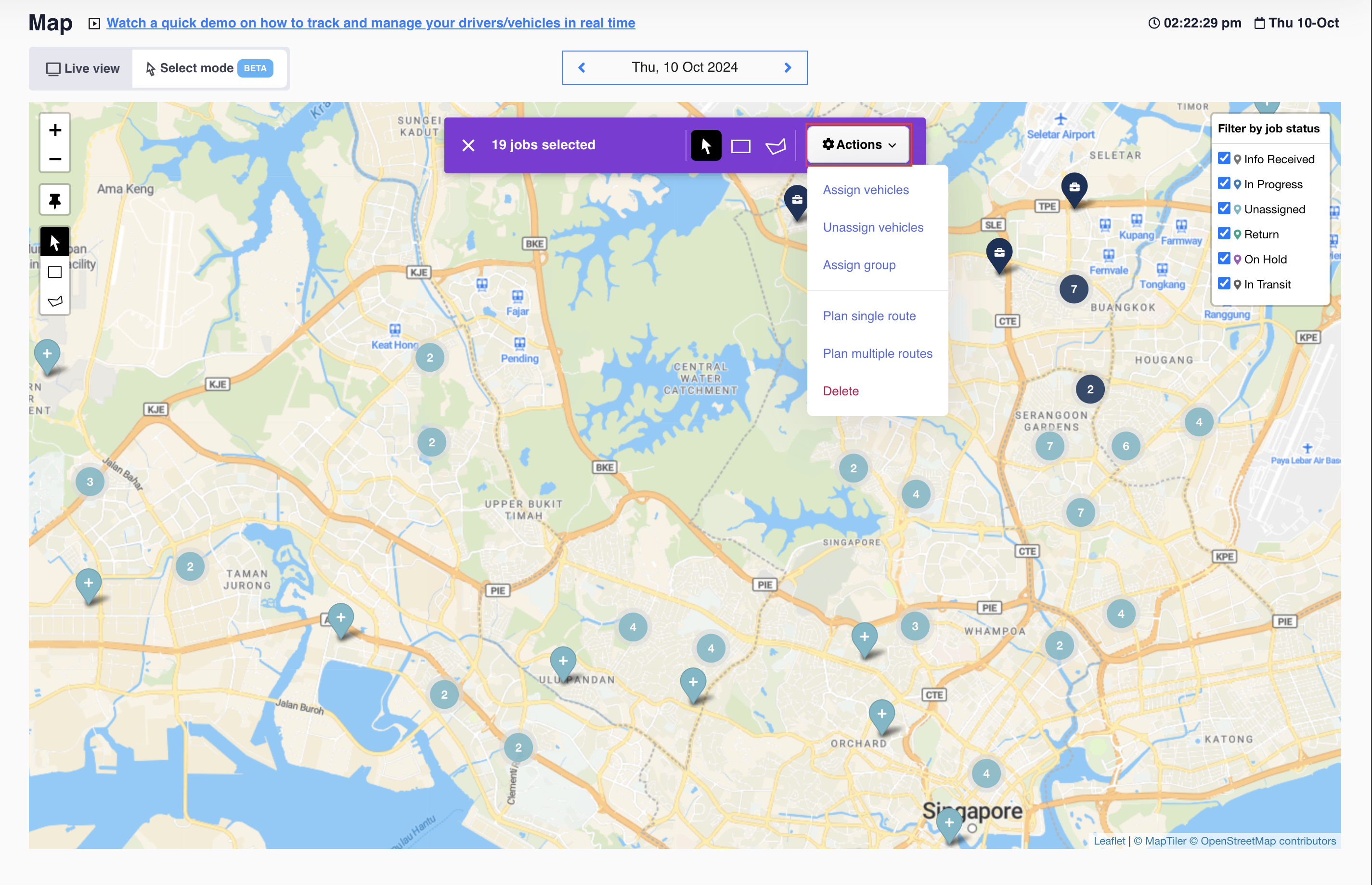The height and width of the screenshot is (885, 1372).
Task: Uncheck the Info Received status filter
Action: (x=1224, y=158)
